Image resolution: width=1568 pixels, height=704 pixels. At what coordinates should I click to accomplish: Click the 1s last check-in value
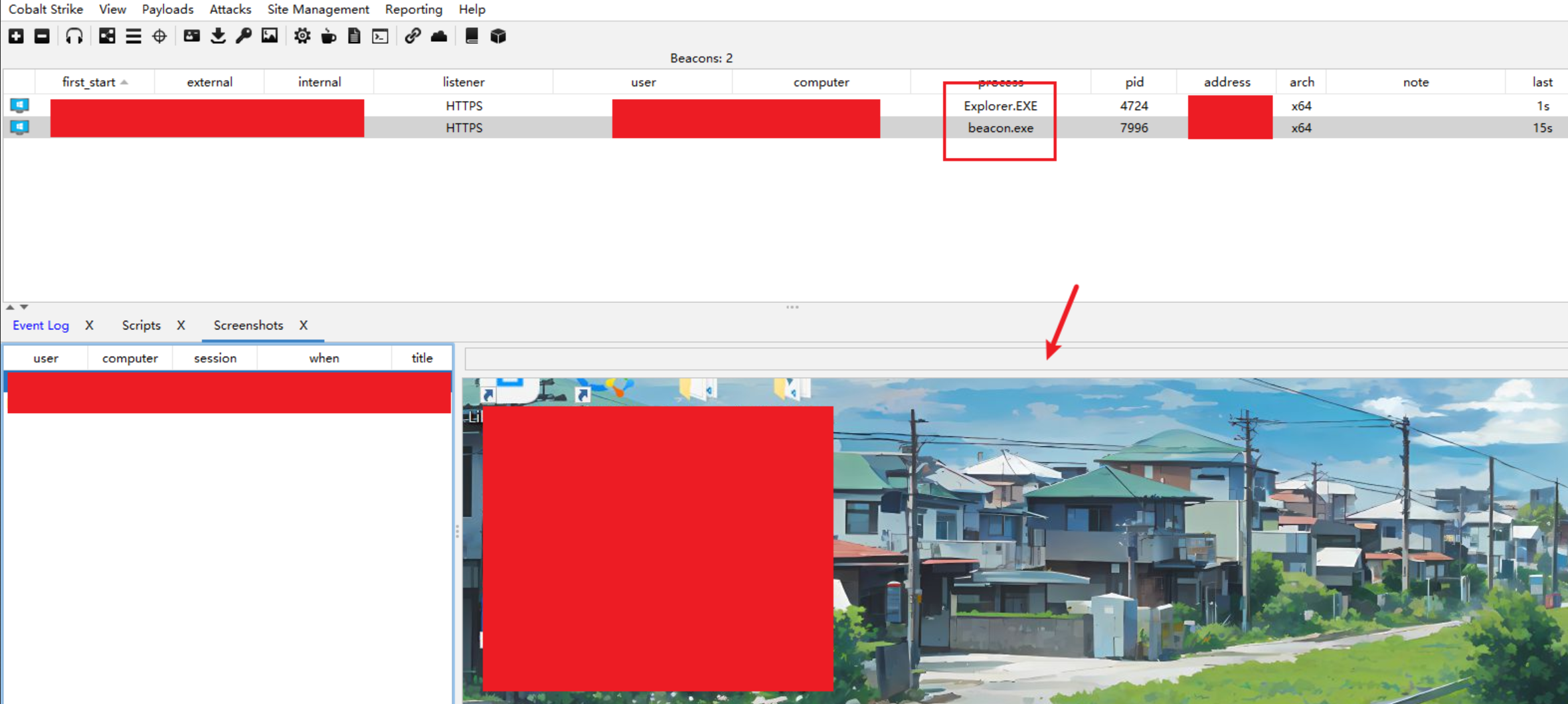tap(1543, 106)
